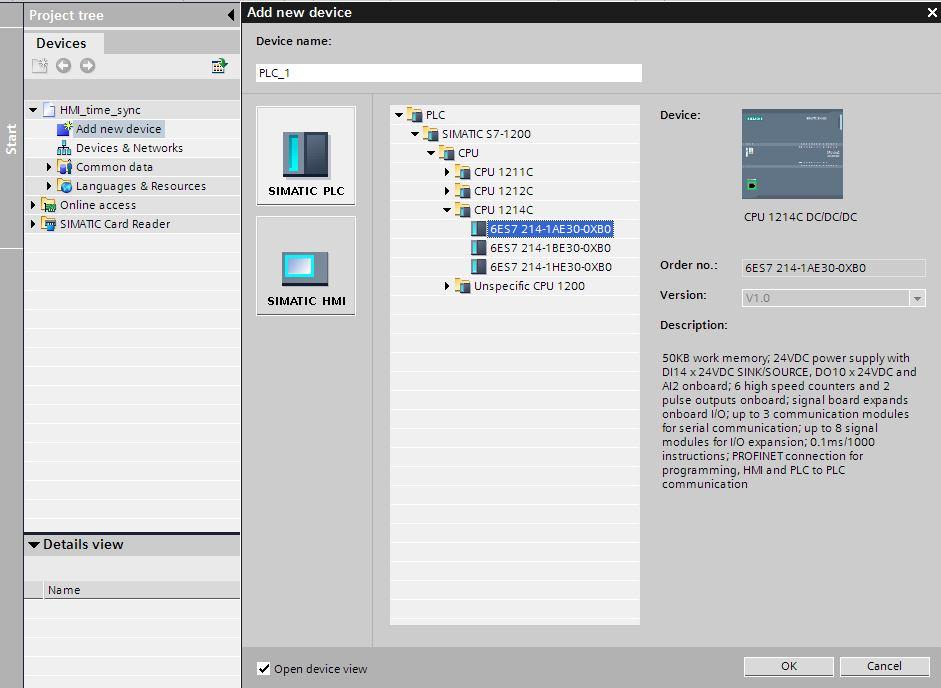Click the CPU folder icon
The width and height of the screenshot is (941, 688).
click(x=446, y=153)
